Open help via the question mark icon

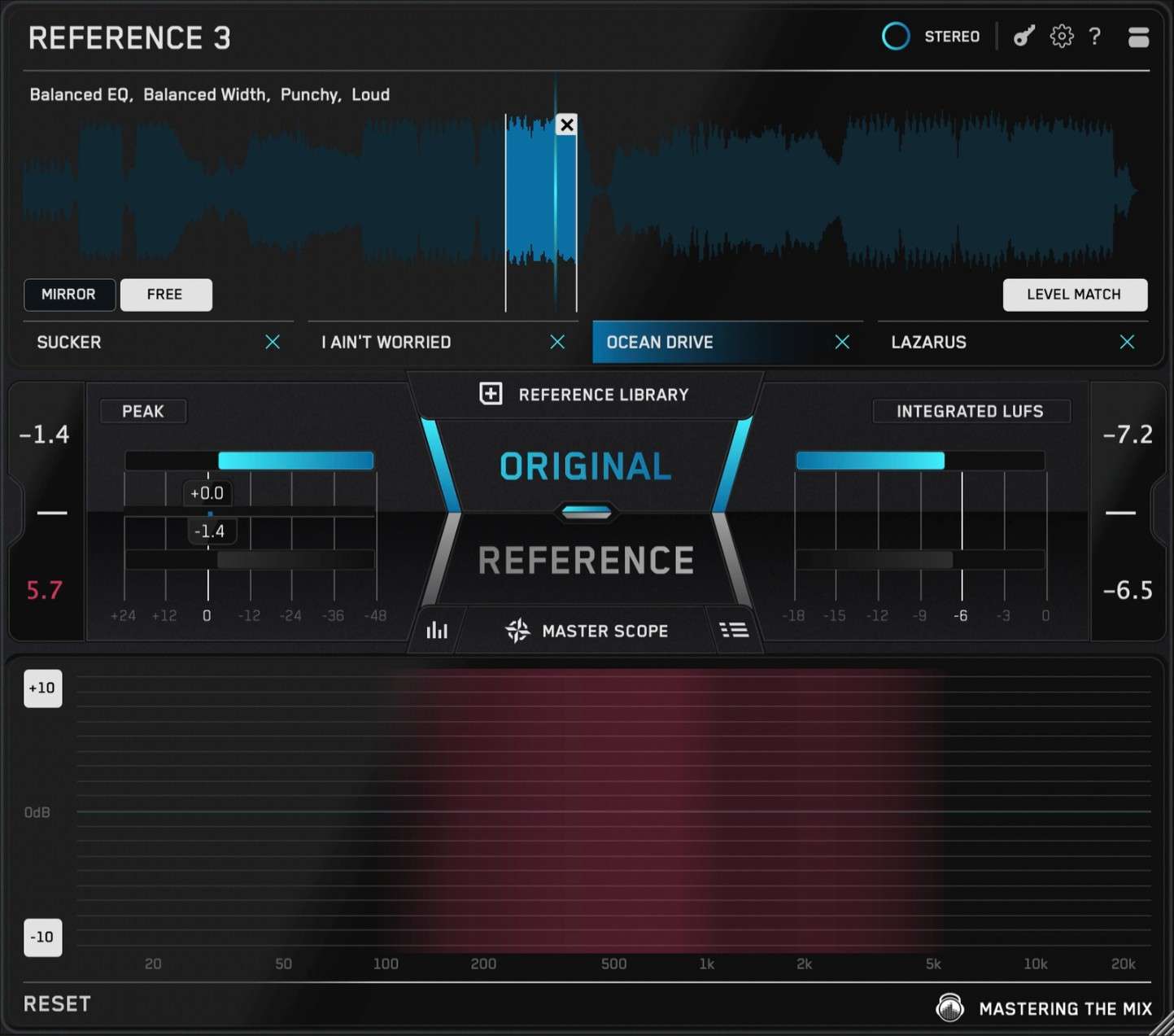point(1095,36)
